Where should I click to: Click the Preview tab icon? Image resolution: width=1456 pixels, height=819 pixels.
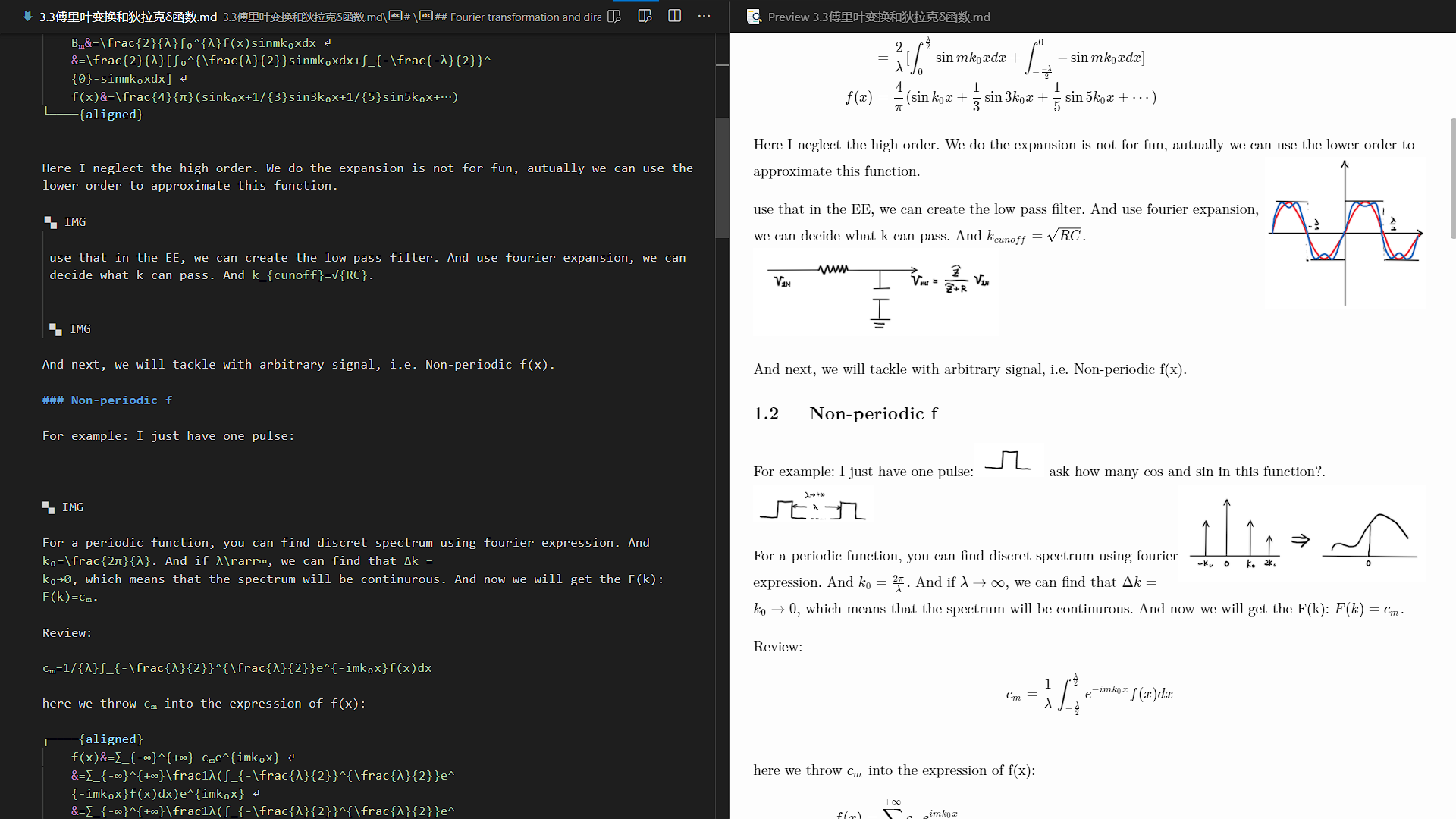coord(754,17)
